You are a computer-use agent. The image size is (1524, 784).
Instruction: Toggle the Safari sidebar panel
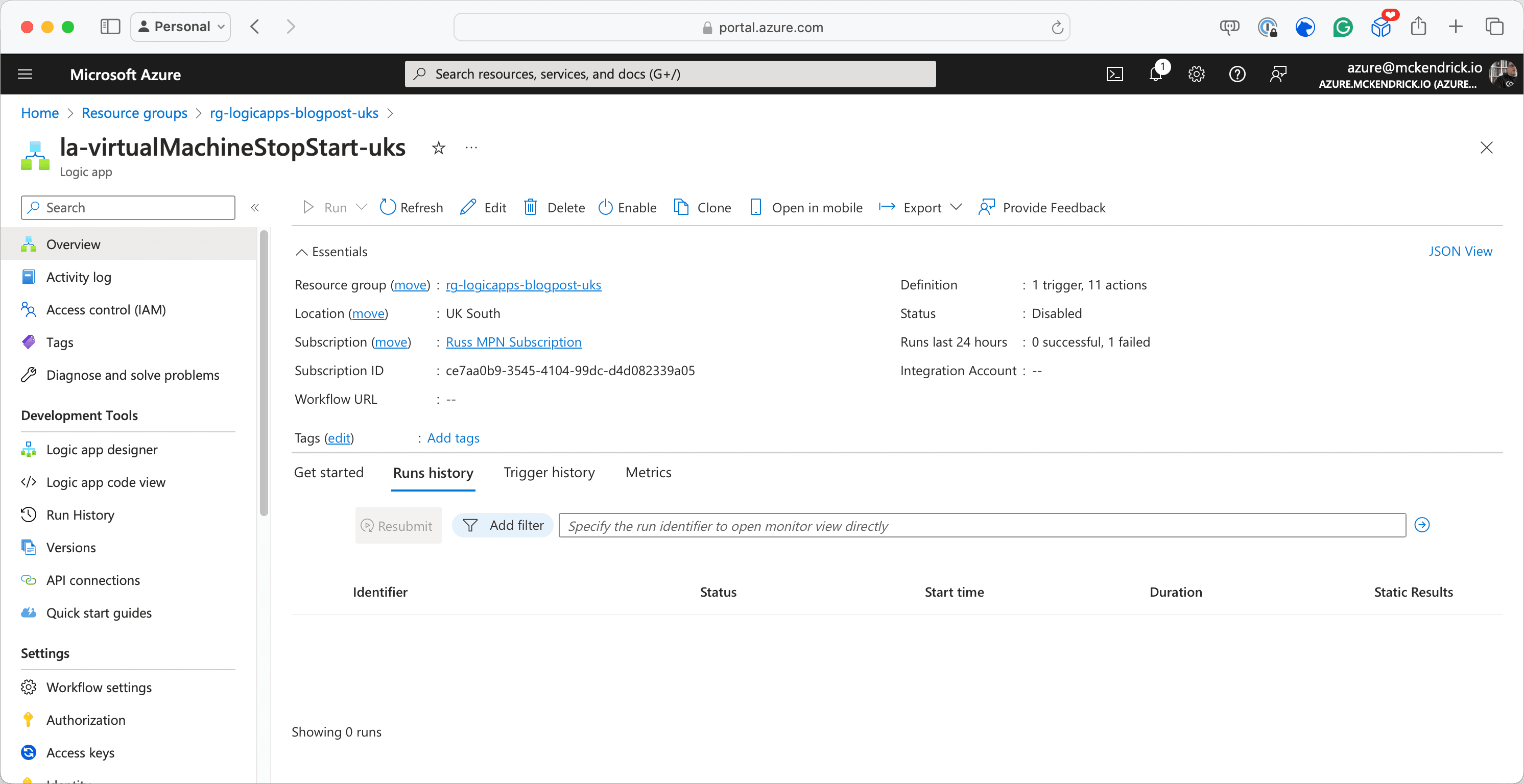[x=110, y=27]
